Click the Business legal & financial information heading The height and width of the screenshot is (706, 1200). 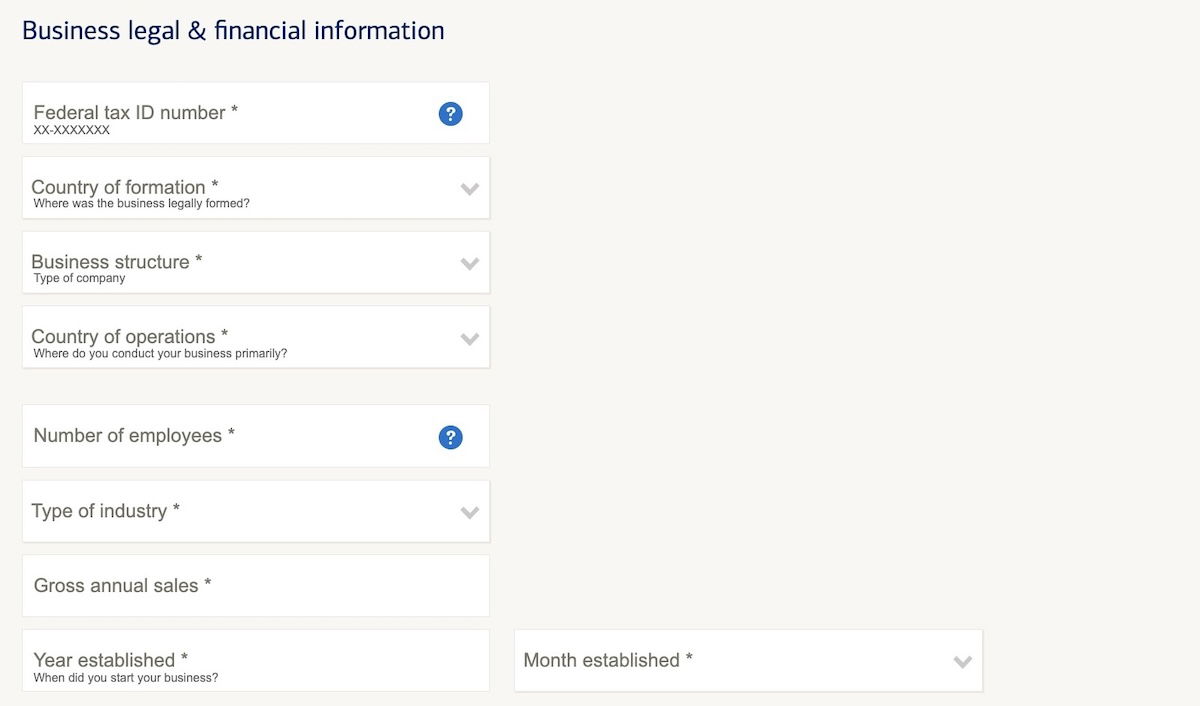pos(233,31)
